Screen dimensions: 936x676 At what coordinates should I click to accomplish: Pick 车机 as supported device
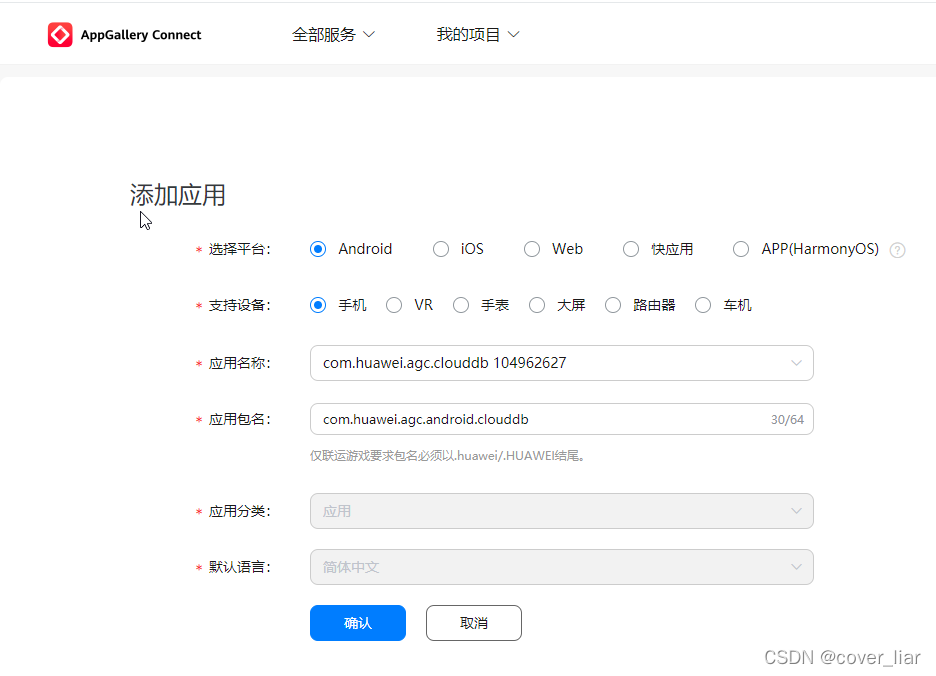(x=703, y=305)
